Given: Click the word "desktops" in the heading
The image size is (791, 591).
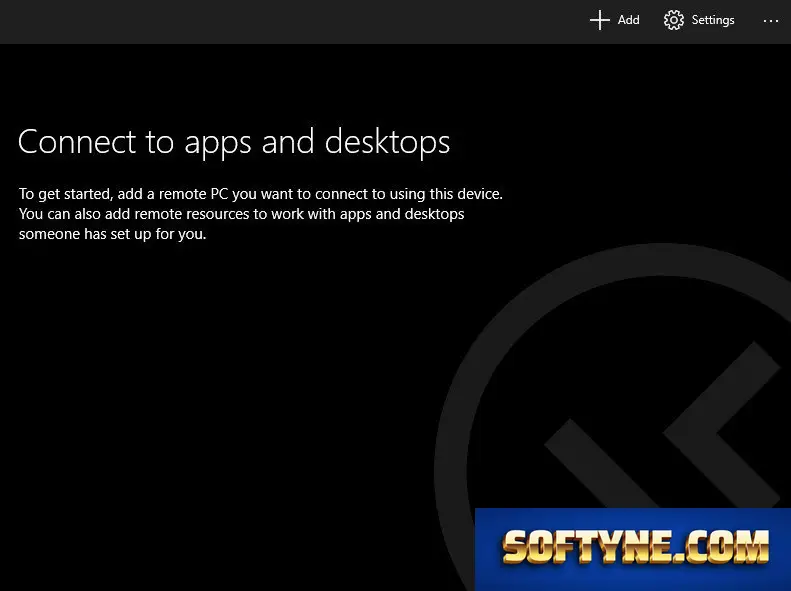Looking at the screenshot, I should tap(387, 142).
